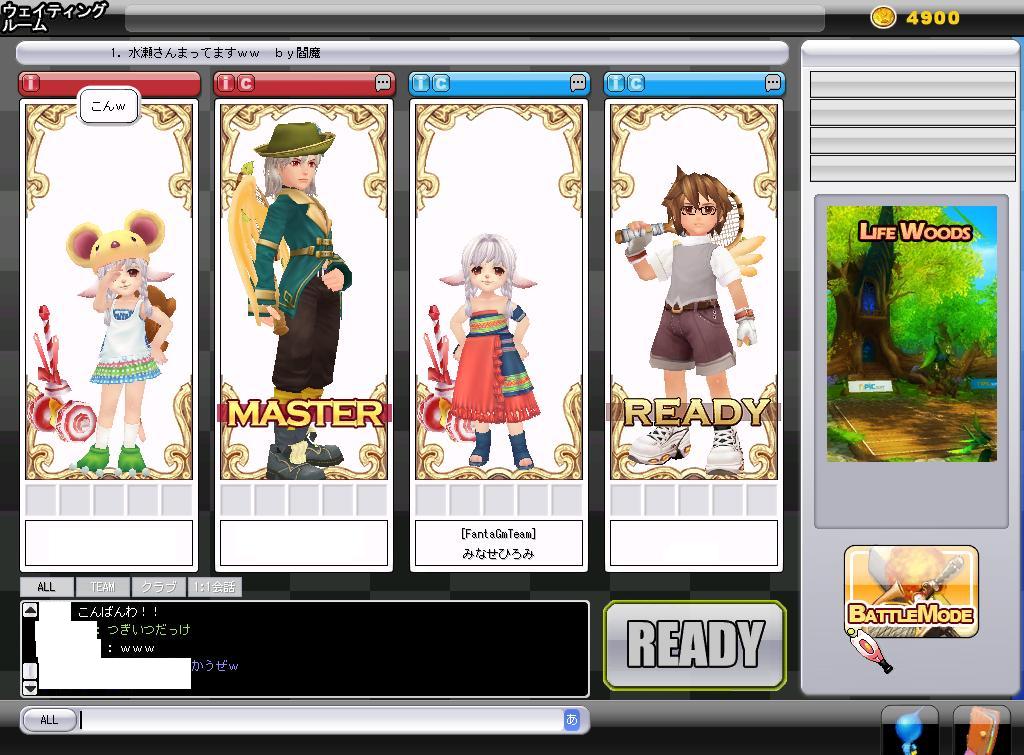Switch to the クラブ chat tab
The width and height of the screenshot is (1024, 755).
point(158,587)
